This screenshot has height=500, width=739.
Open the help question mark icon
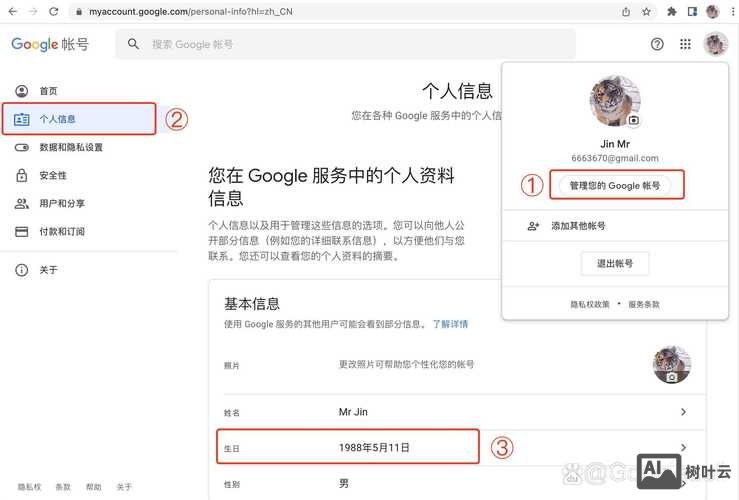click(657, 44)
